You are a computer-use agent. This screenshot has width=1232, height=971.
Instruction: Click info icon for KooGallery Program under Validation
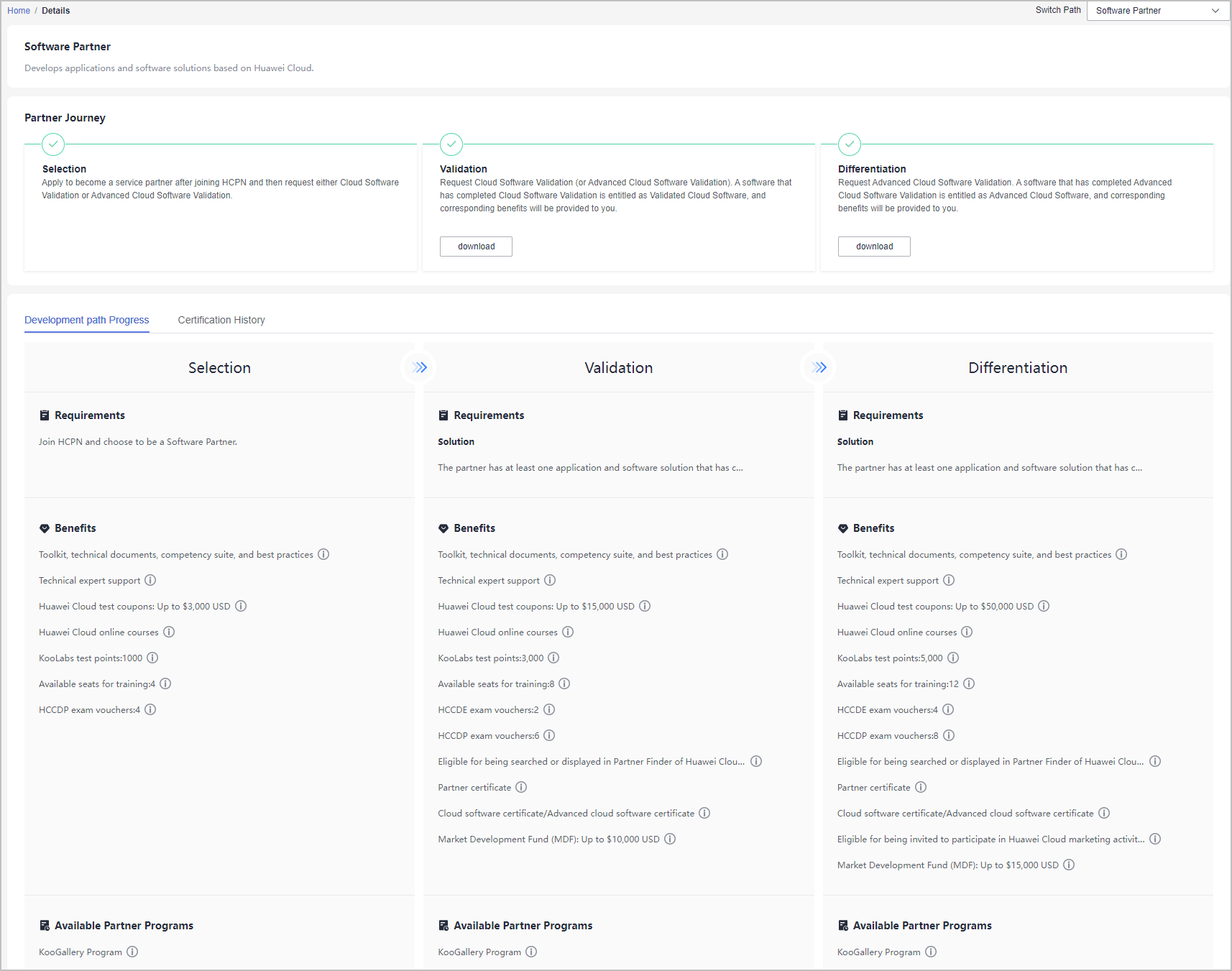[531, 952]
